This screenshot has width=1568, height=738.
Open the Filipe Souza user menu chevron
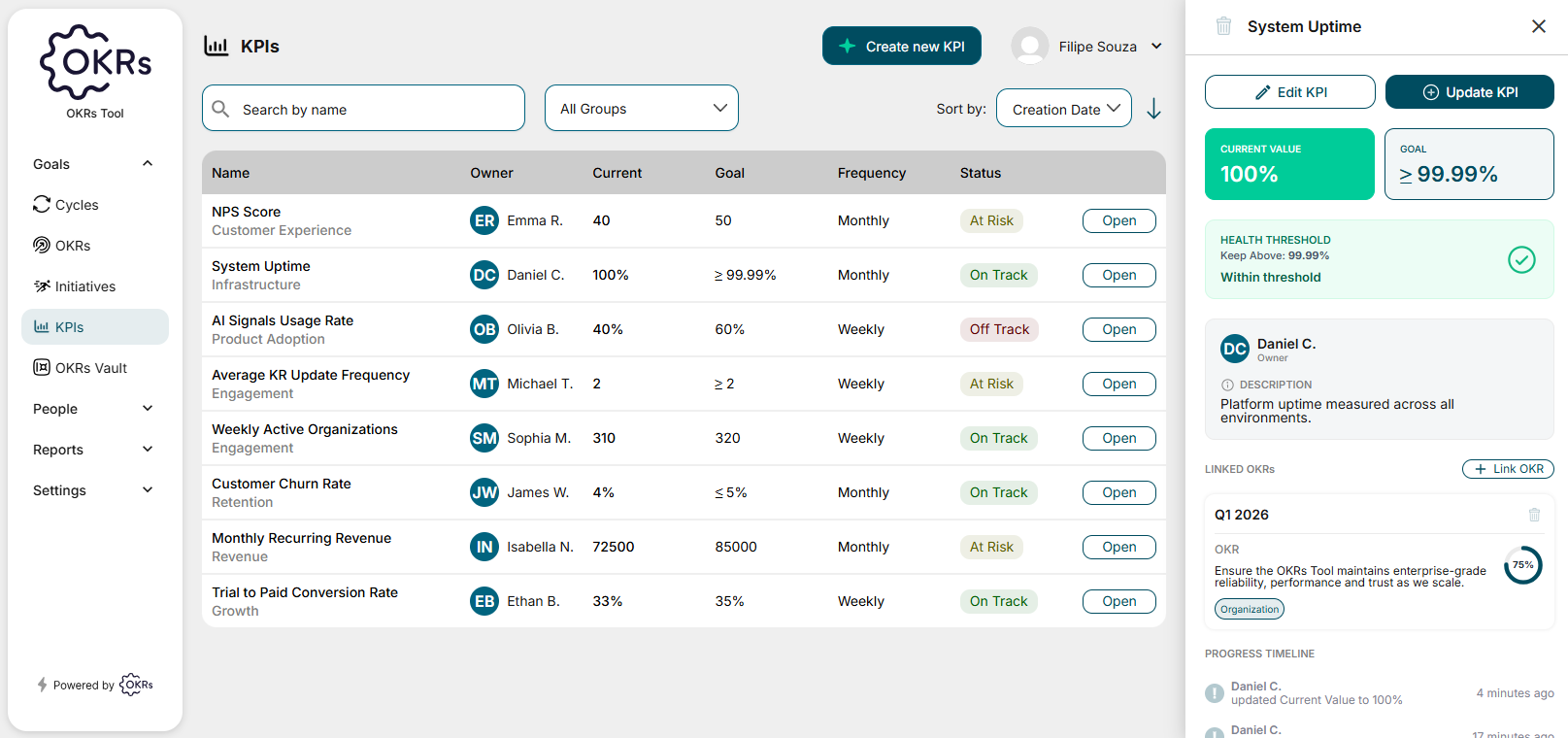click(x=1156, y=46)
